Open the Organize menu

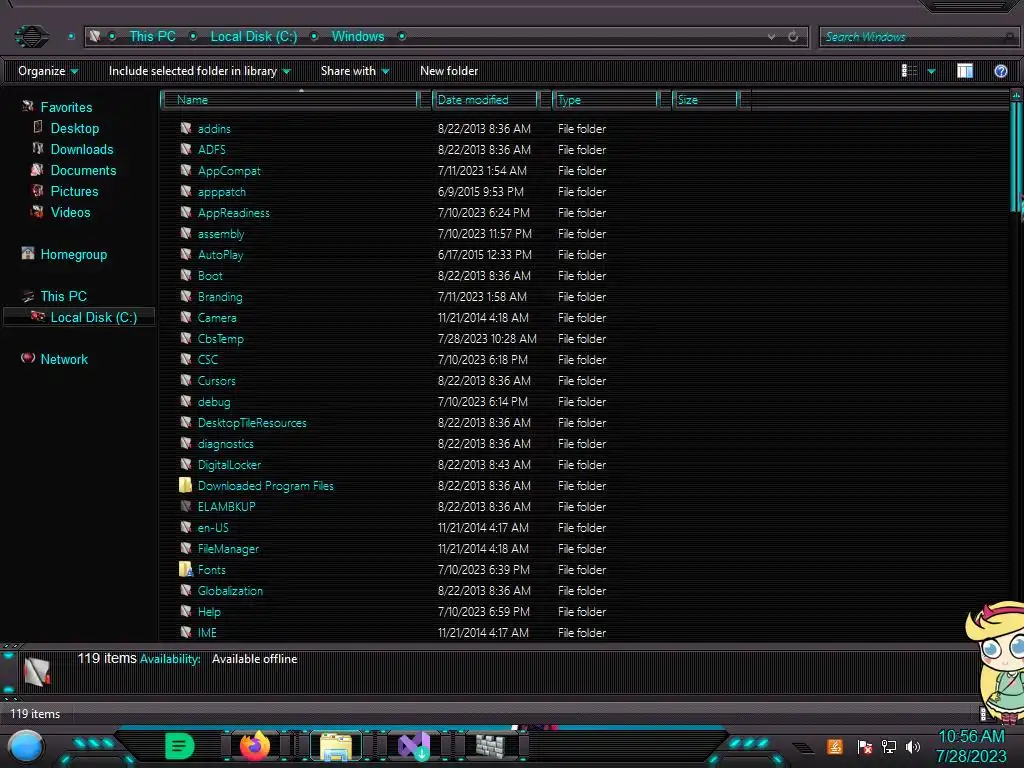click(x=48, y=71)
